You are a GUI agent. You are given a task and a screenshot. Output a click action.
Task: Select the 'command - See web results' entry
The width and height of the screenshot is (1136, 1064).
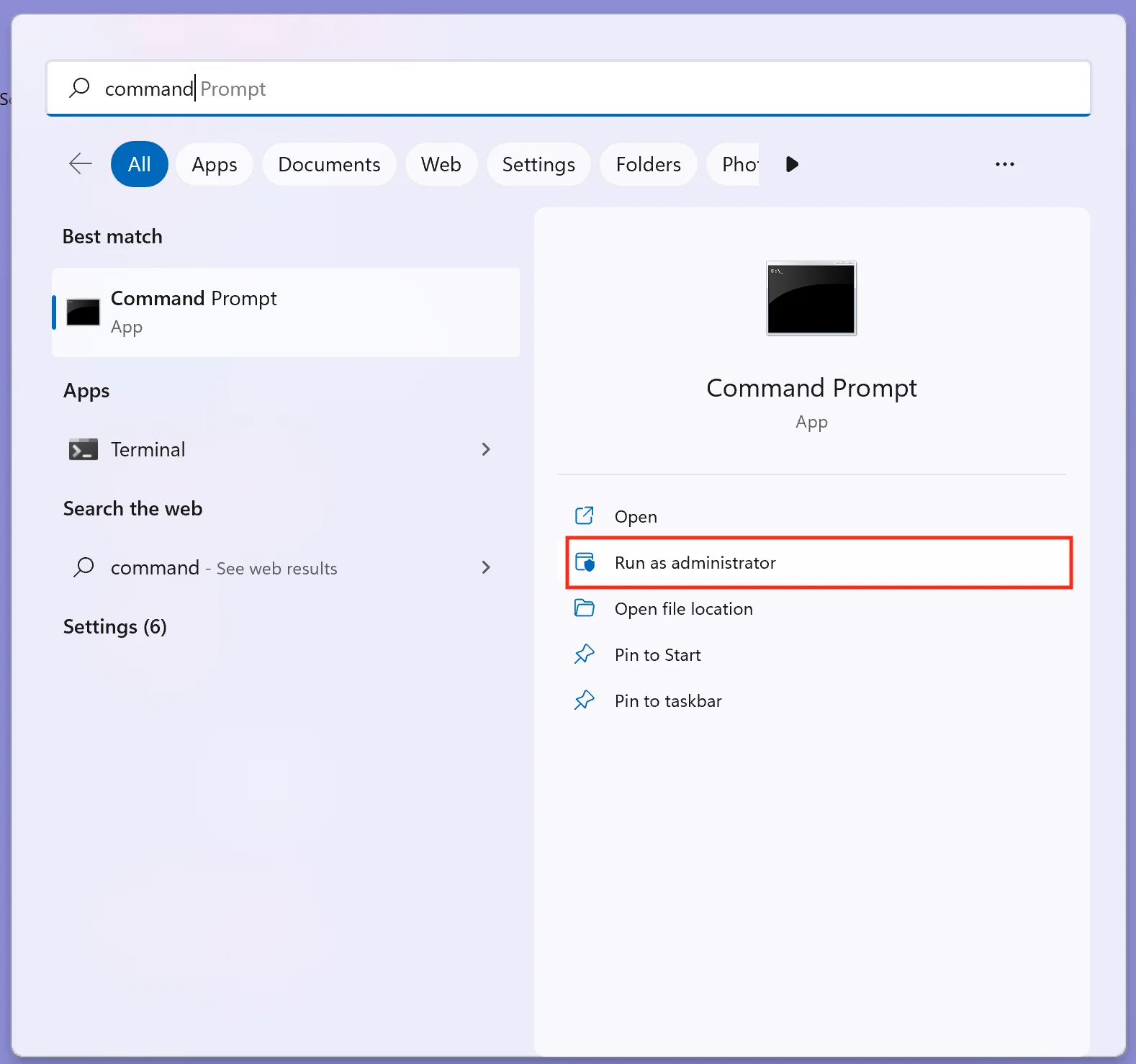click(286, 567)
